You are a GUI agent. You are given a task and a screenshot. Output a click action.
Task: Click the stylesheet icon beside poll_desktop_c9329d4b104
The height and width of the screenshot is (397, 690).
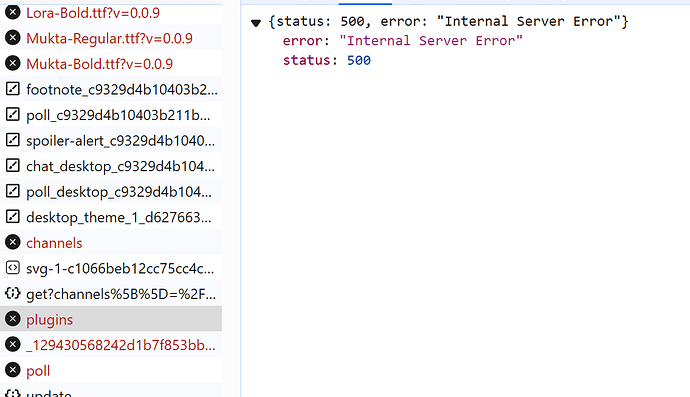13,191
